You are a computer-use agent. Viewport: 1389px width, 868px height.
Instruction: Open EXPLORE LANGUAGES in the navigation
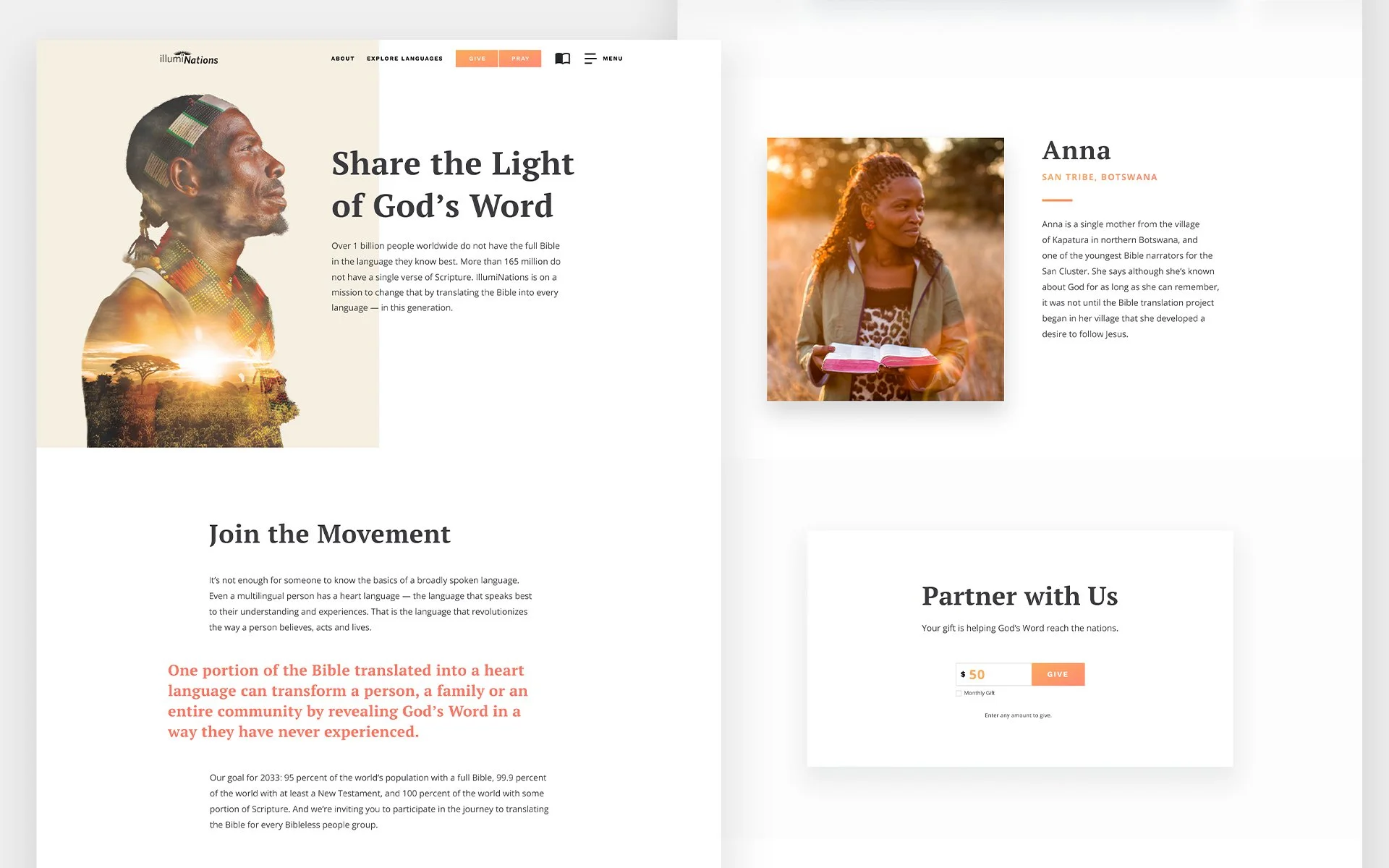[x=404, y=59]
